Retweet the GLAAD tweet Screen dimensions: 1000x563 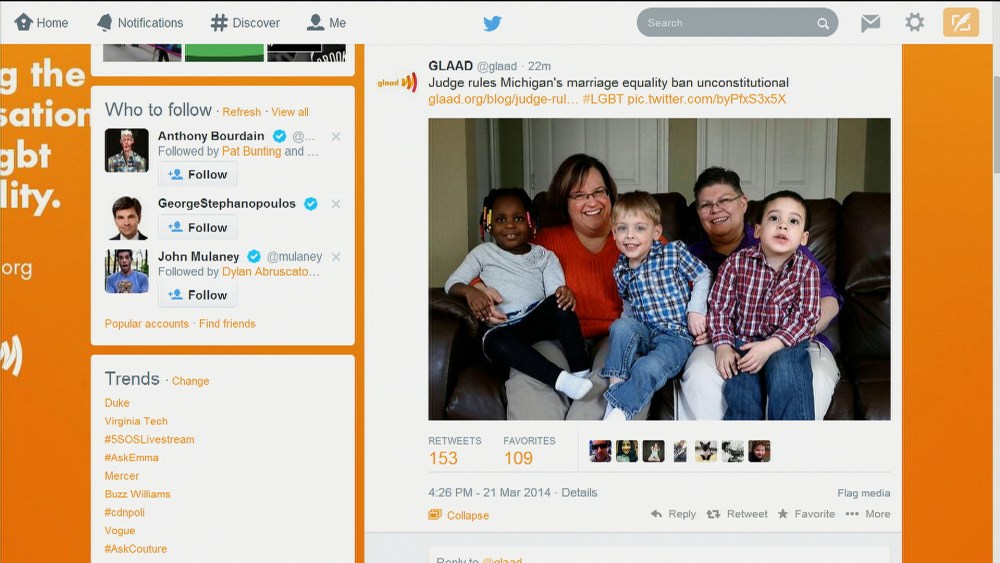(737, 514)
